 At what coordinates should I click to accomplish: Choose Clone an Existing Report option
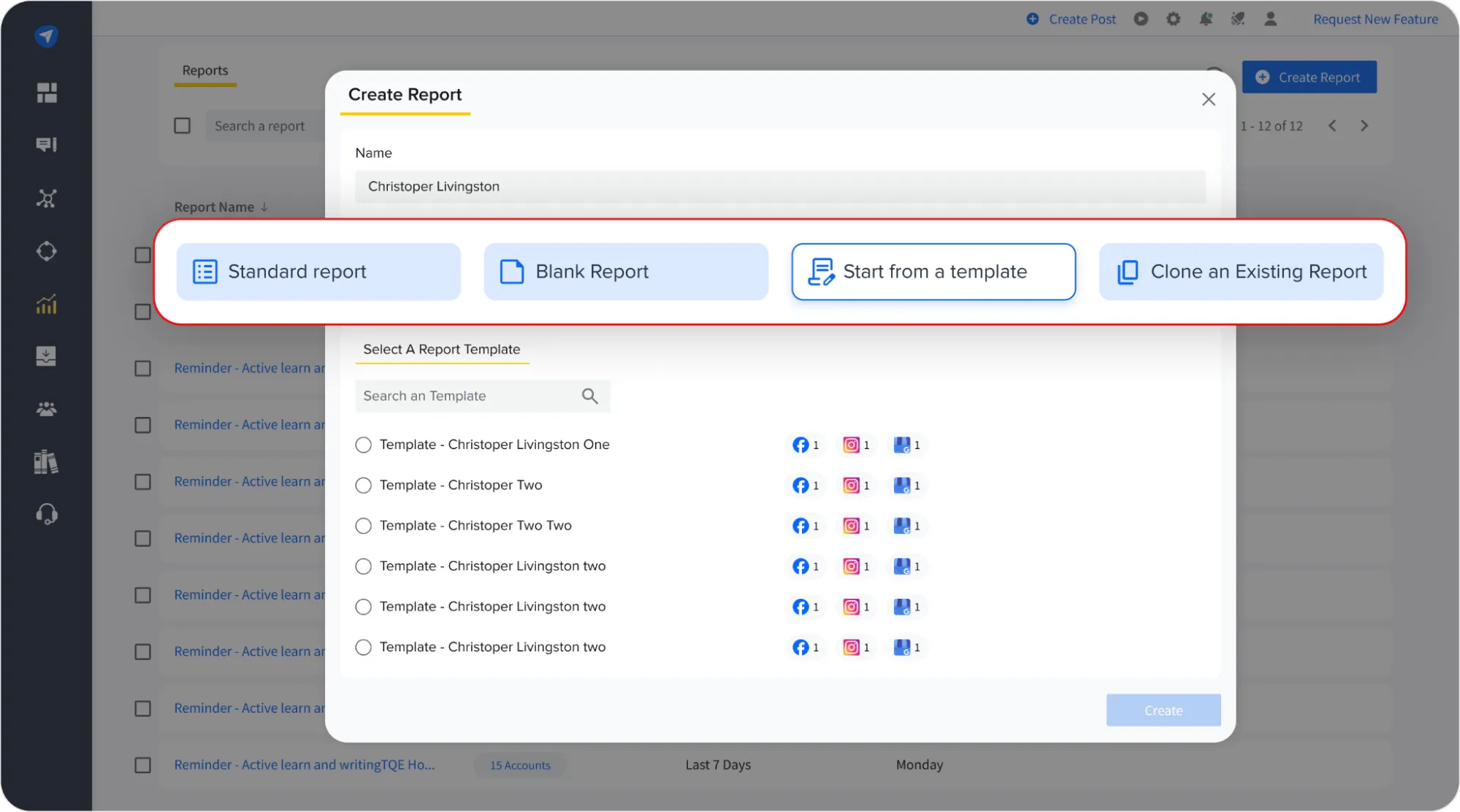point(1241,272)
